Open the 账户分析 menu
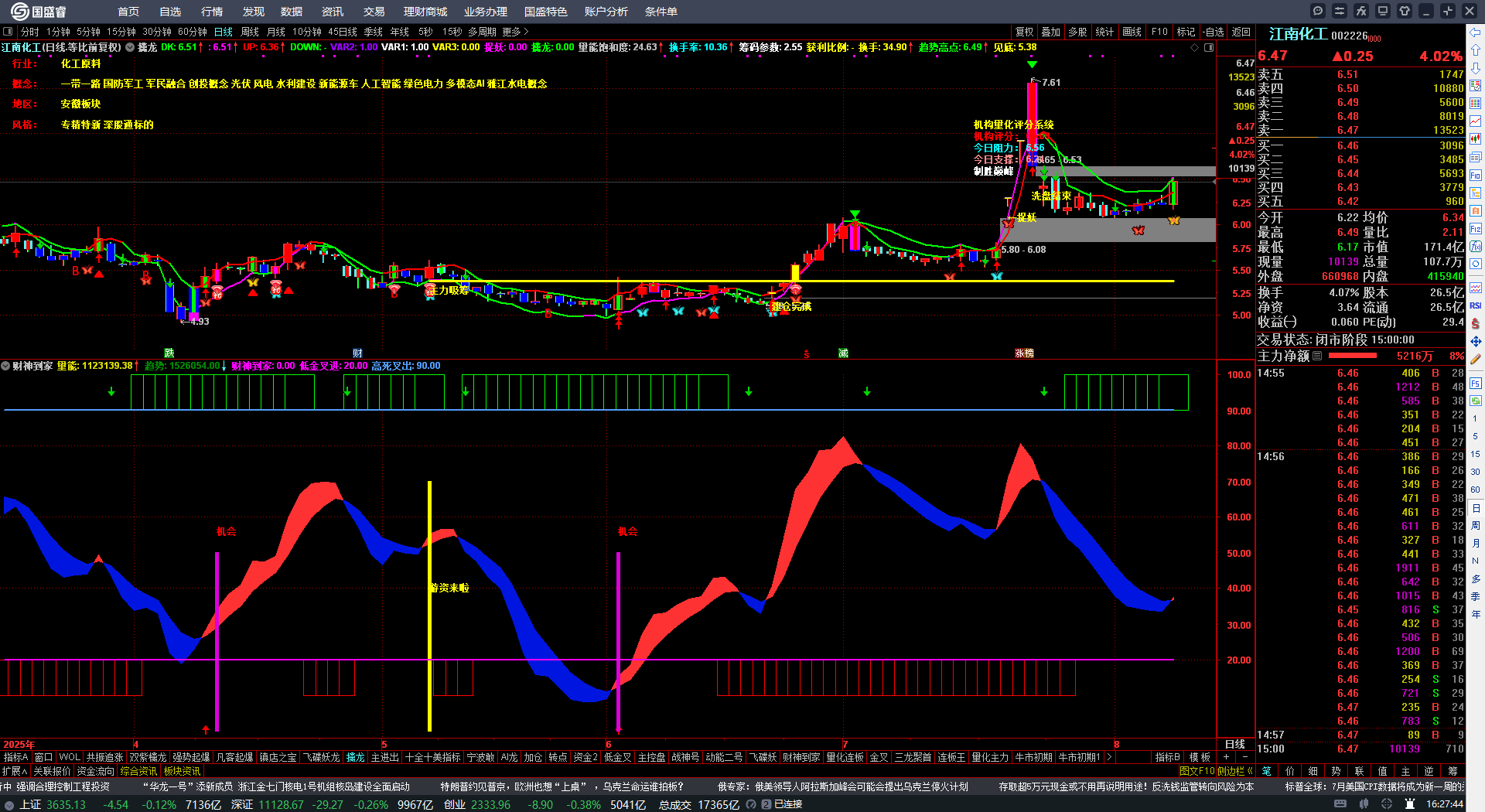The height and width of the screenshot is (812, 1485). coord(606,12)
